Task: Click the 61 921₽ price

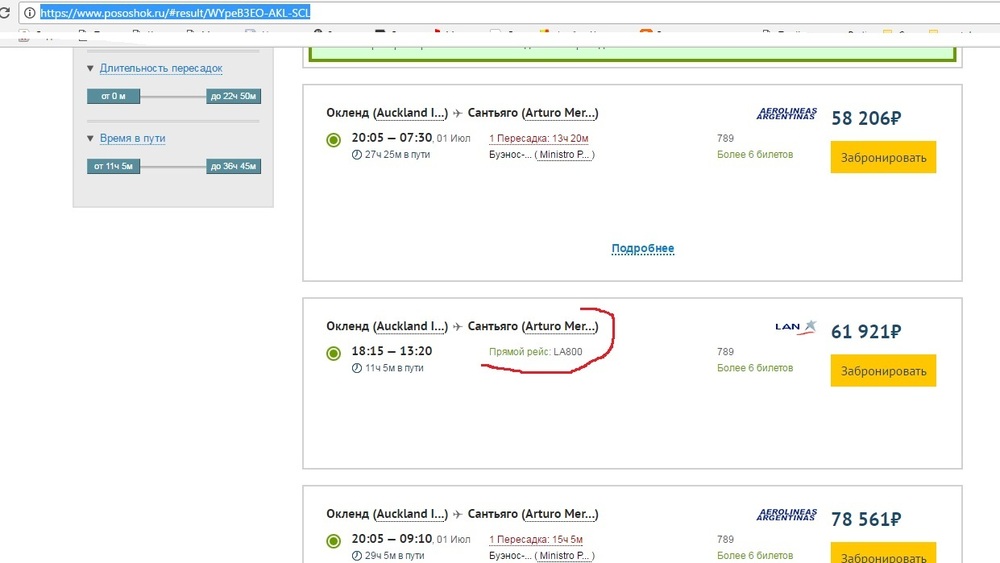Action: [866, 332]
